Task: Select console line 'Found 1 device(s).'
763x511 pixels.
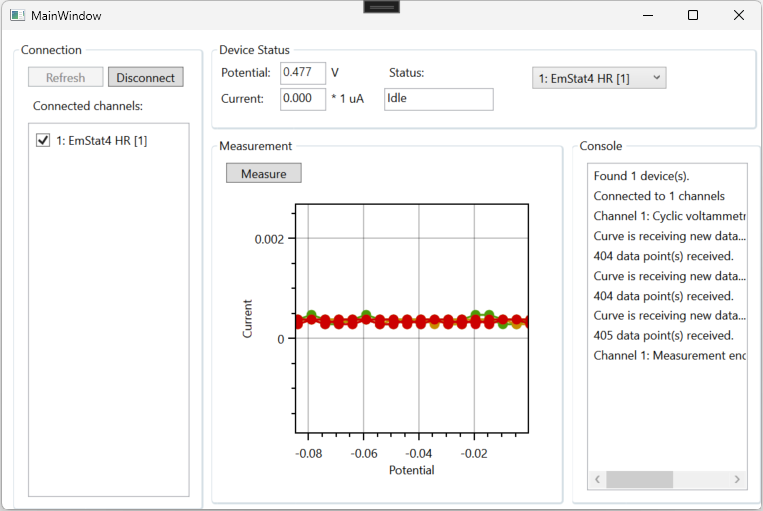Action: click(641, 176)
